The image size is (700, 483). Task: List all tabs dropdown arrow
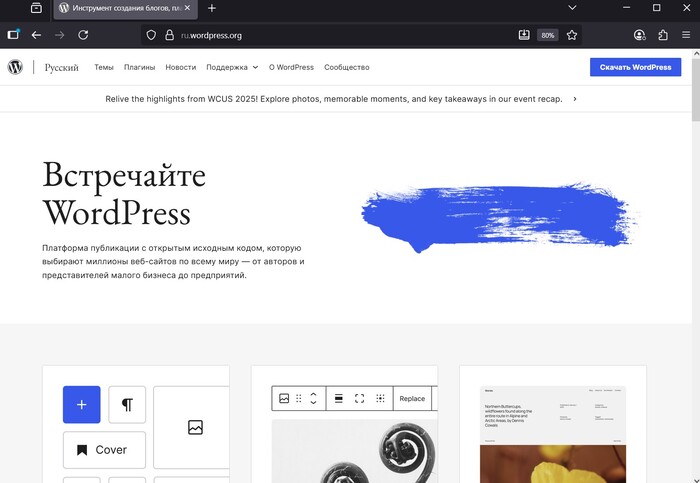tap(572, 8)
